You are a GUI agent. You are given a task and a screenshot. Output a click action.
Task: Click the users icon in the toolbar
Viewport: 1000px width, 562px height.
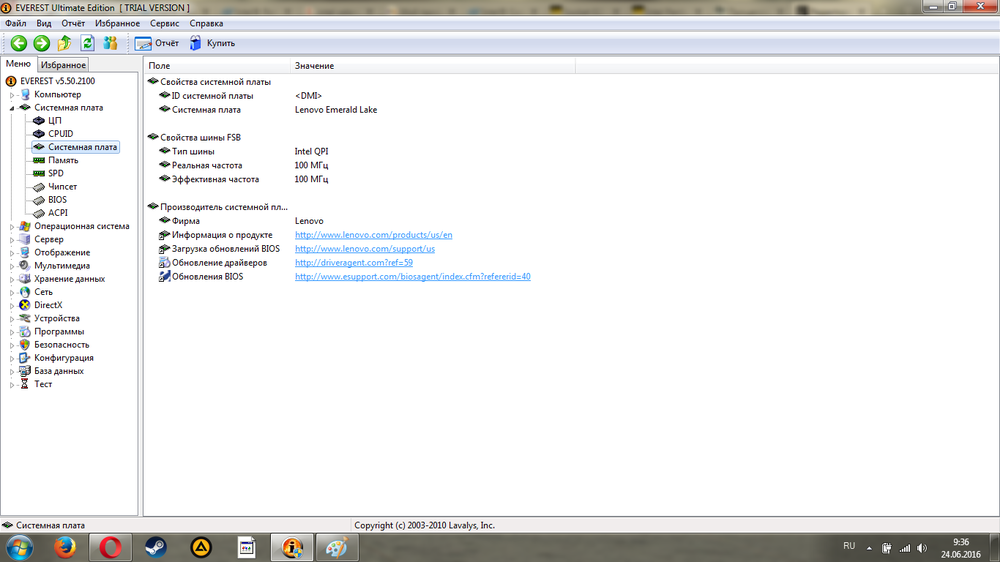click(x=110, y=43)
